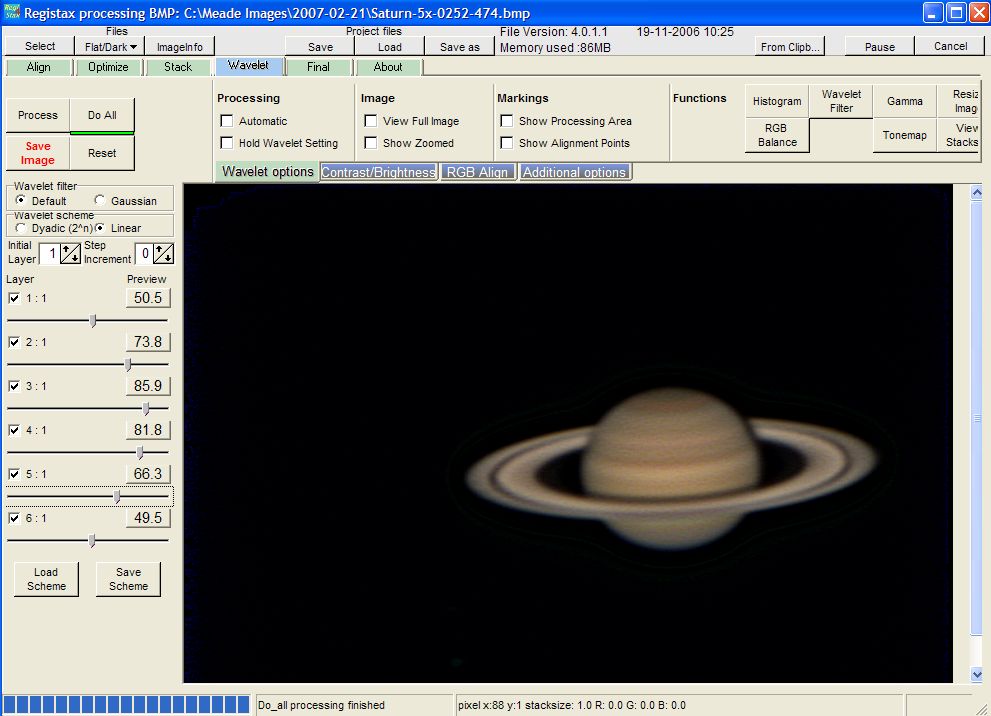
Task: Enable Show Zoomed checkbox
Action: pos(371,143)
